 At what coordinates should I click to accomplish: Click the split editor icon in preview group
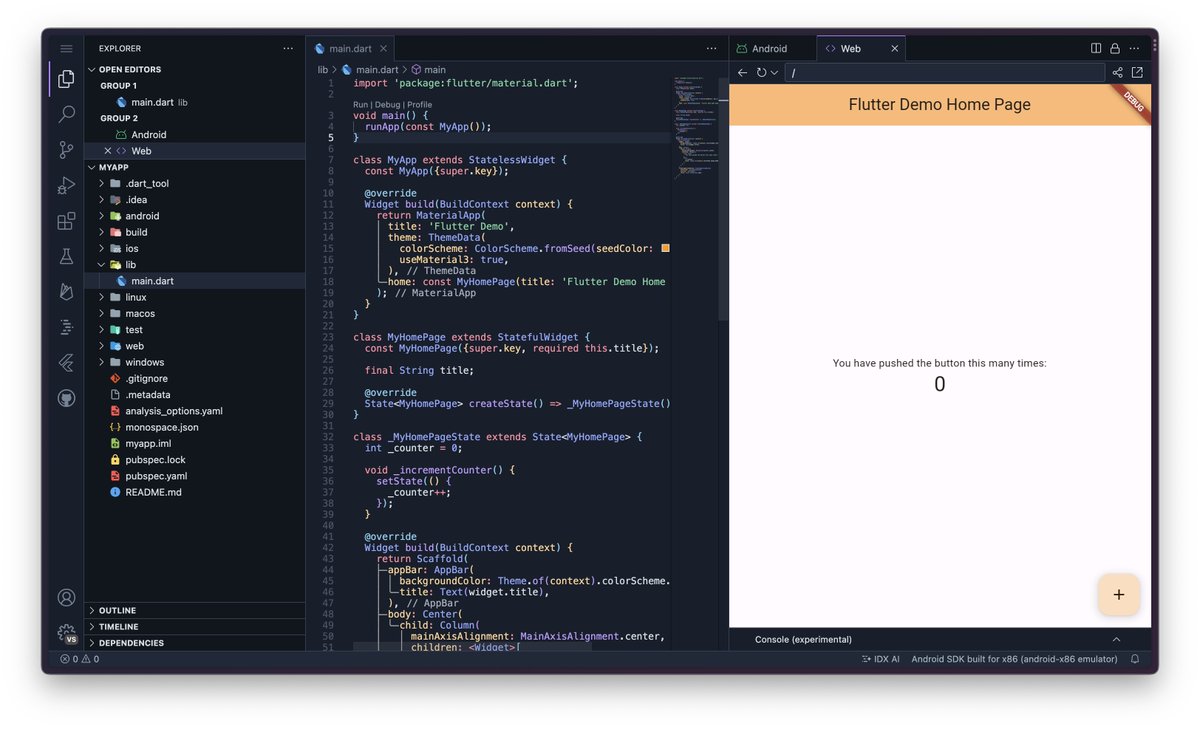pyautogui.click(x=1096, y=48)
